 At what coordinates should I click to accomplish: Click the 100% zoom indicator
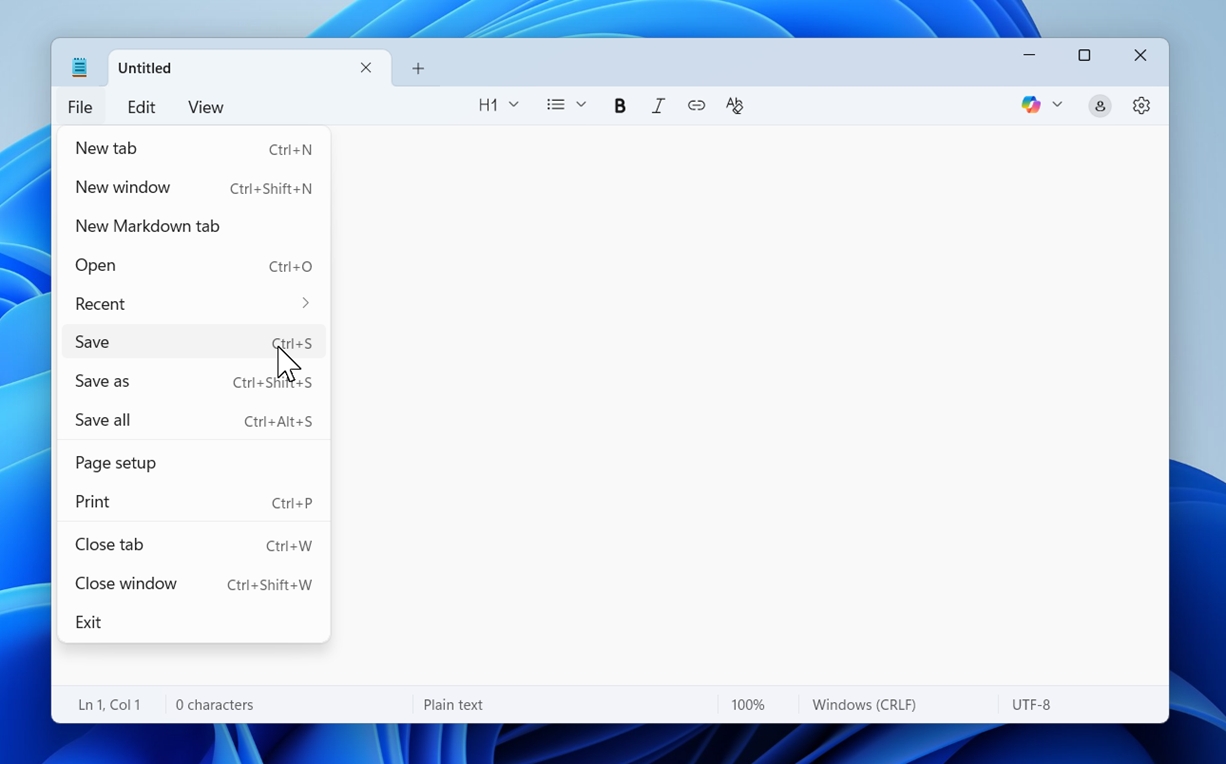(x=747, y=704)
